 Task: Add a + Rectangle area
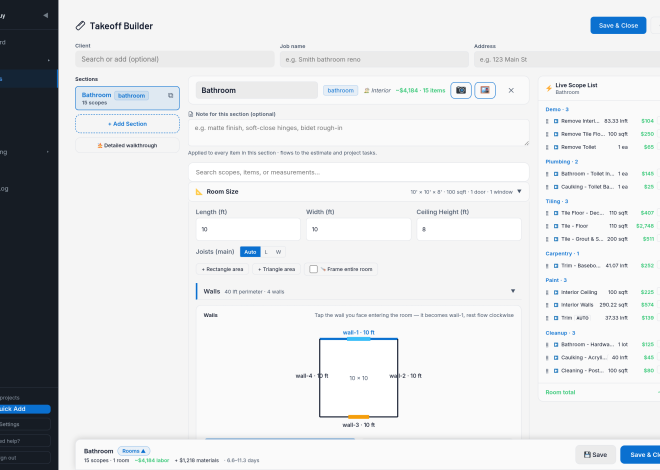tap(222, 269)
